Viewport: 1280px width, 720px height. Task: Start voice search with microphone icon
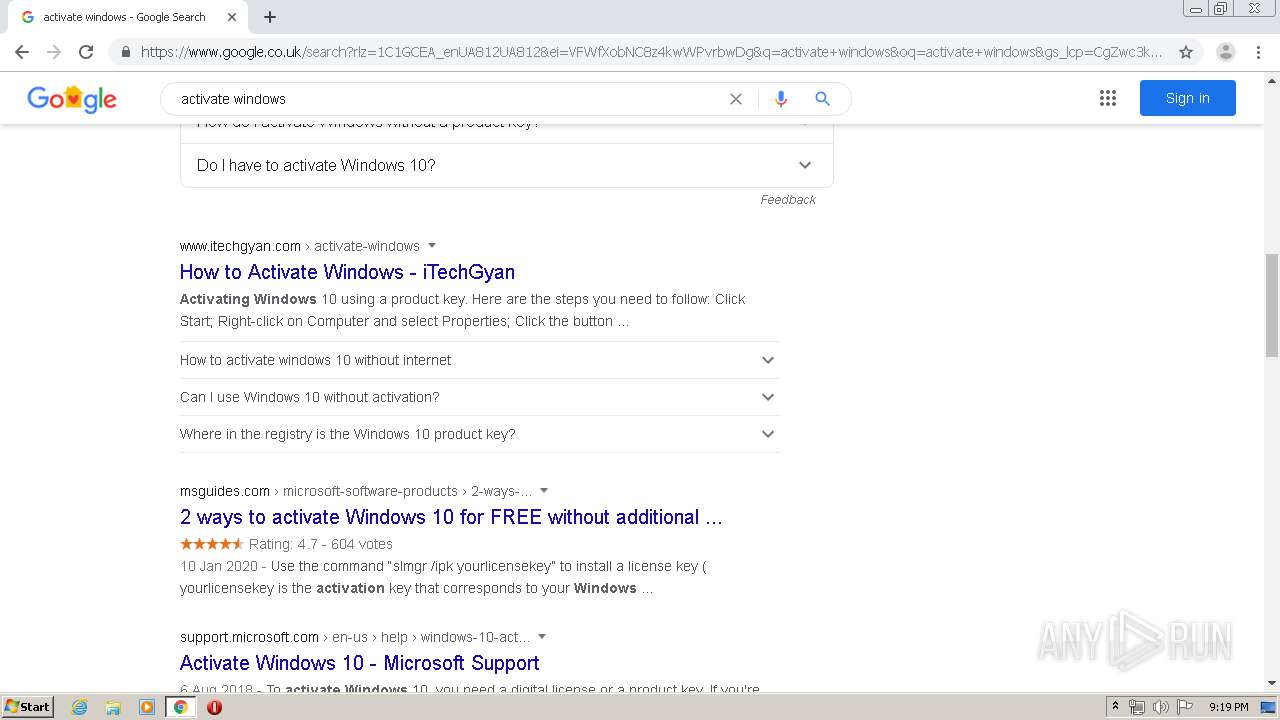[x=781, y=99]
